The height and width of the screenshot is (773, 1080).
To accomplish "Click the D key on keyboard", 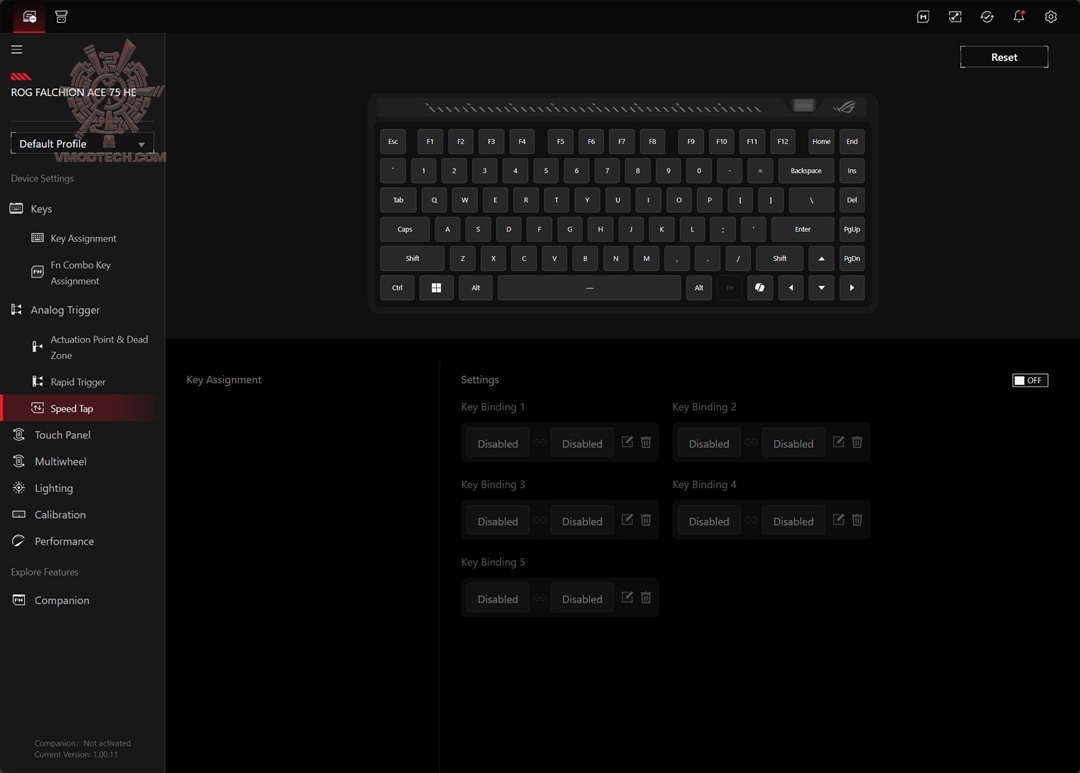I will coord(508,229).
